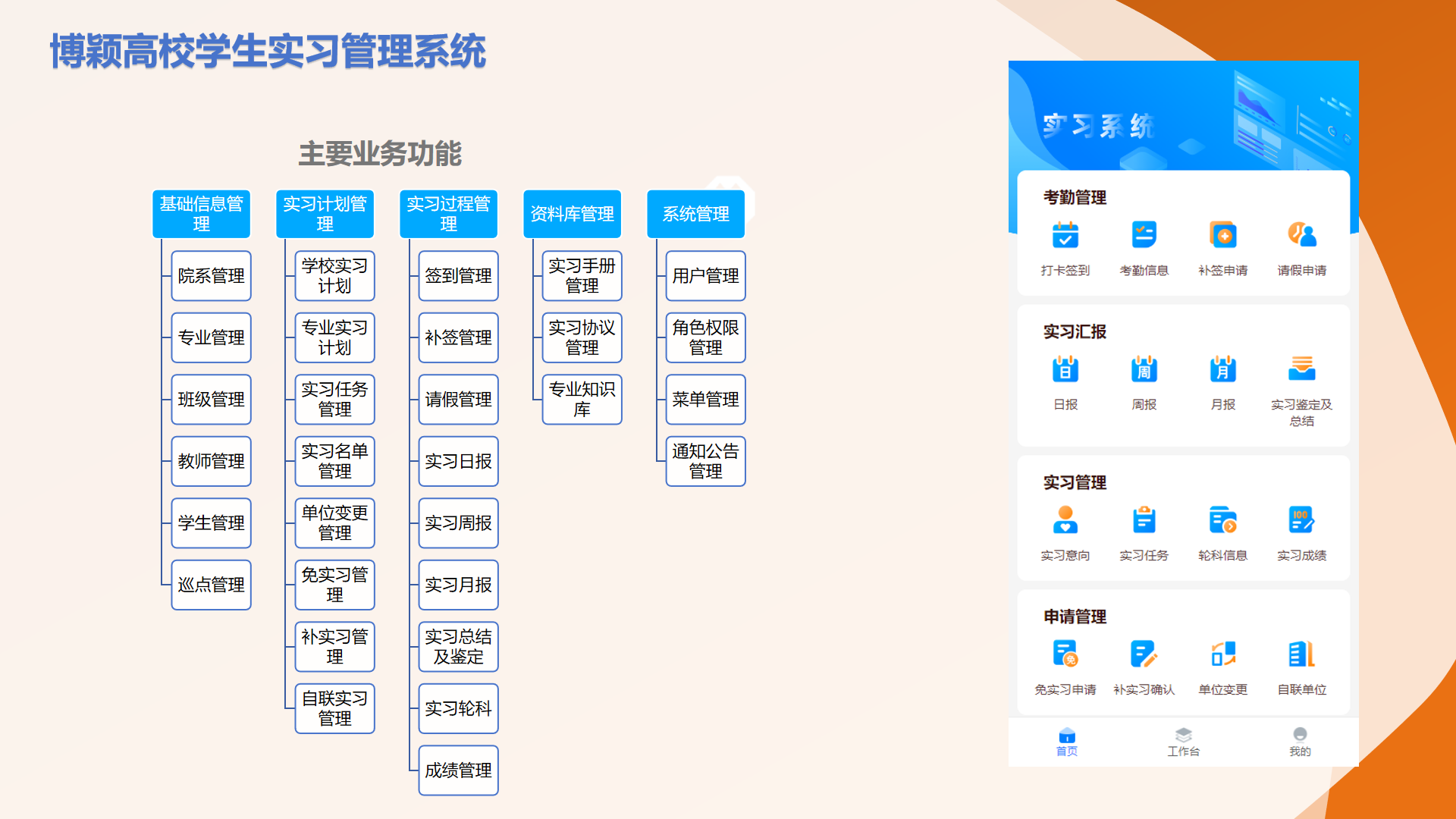Open the 免实习申请 icon
This screenshot has height=819, width=1456.
1065,654
